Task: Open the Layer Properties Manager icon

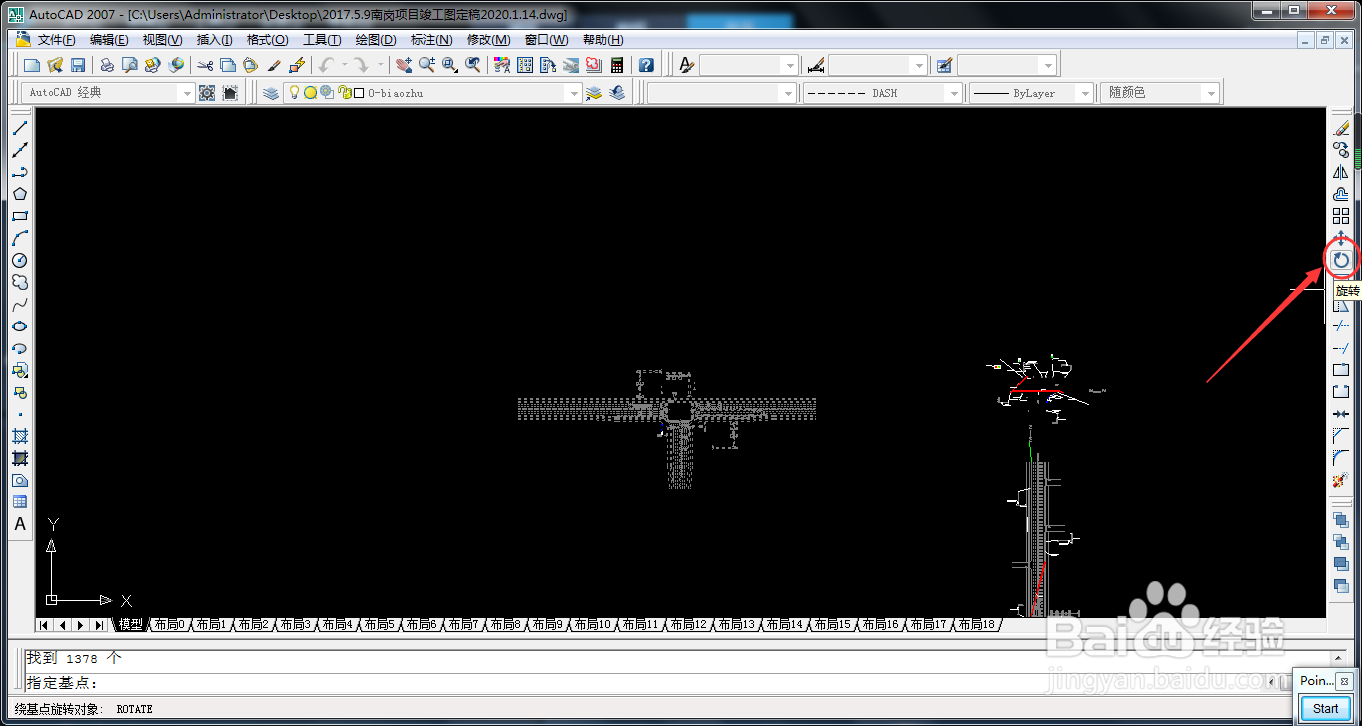Action: 271,93
